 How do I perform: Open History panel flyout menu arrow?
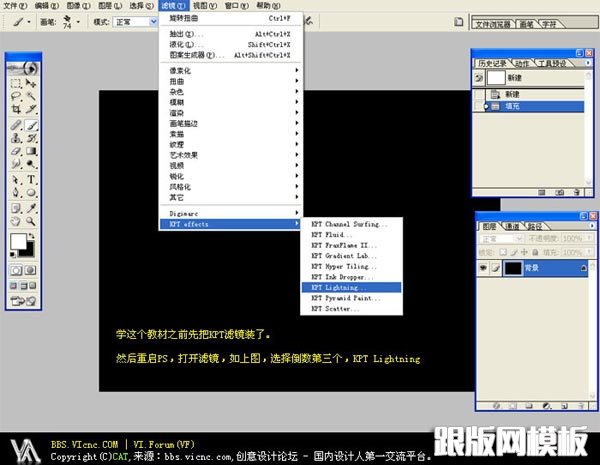coord(588,62)
